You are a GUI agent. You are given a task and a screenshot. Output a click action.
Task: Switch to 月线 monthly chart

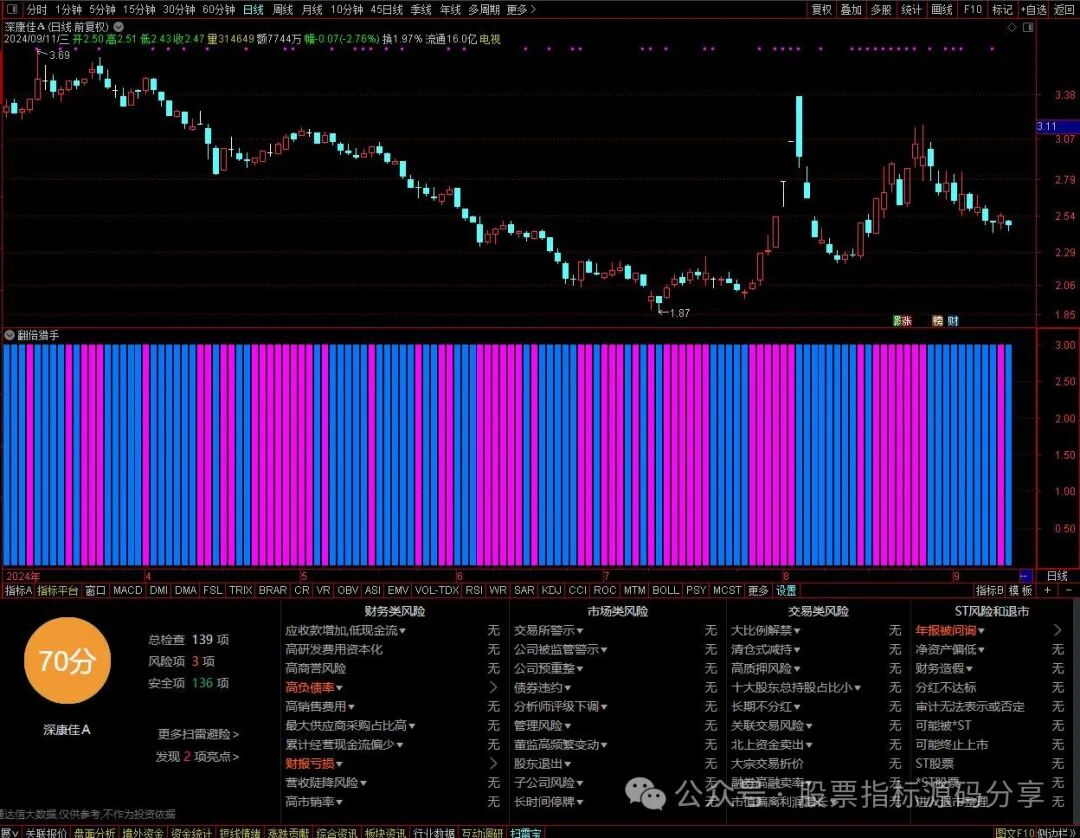[312, 10]
